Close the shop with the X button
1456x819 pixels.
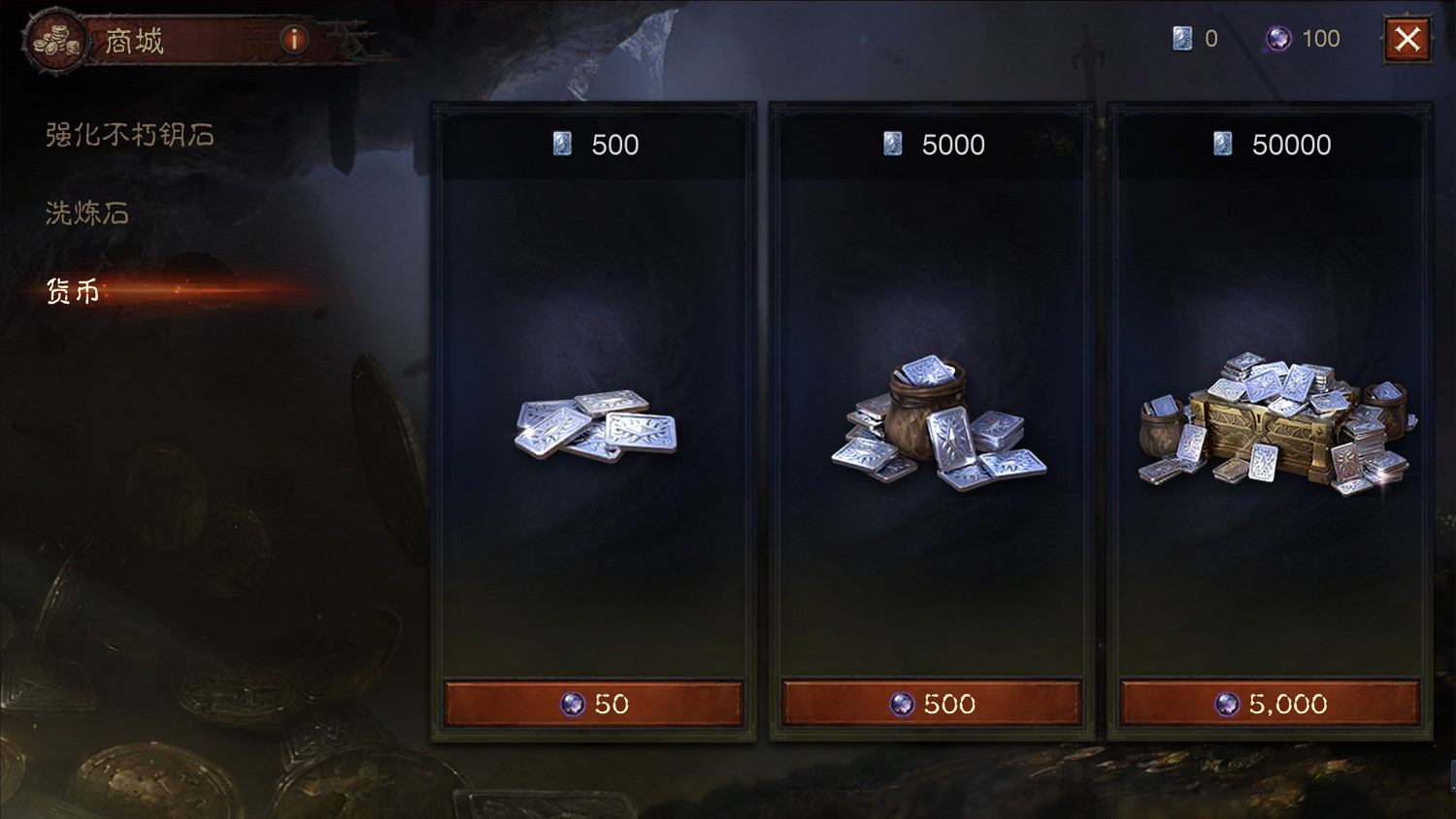click(x=1407, y=39)
